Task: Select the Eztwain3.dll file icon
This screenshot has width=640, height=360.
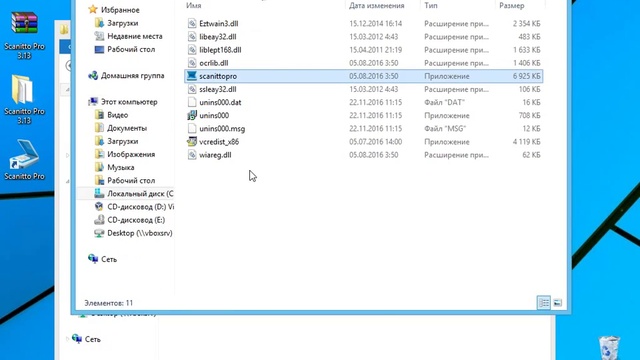Action: coord(192,24)
